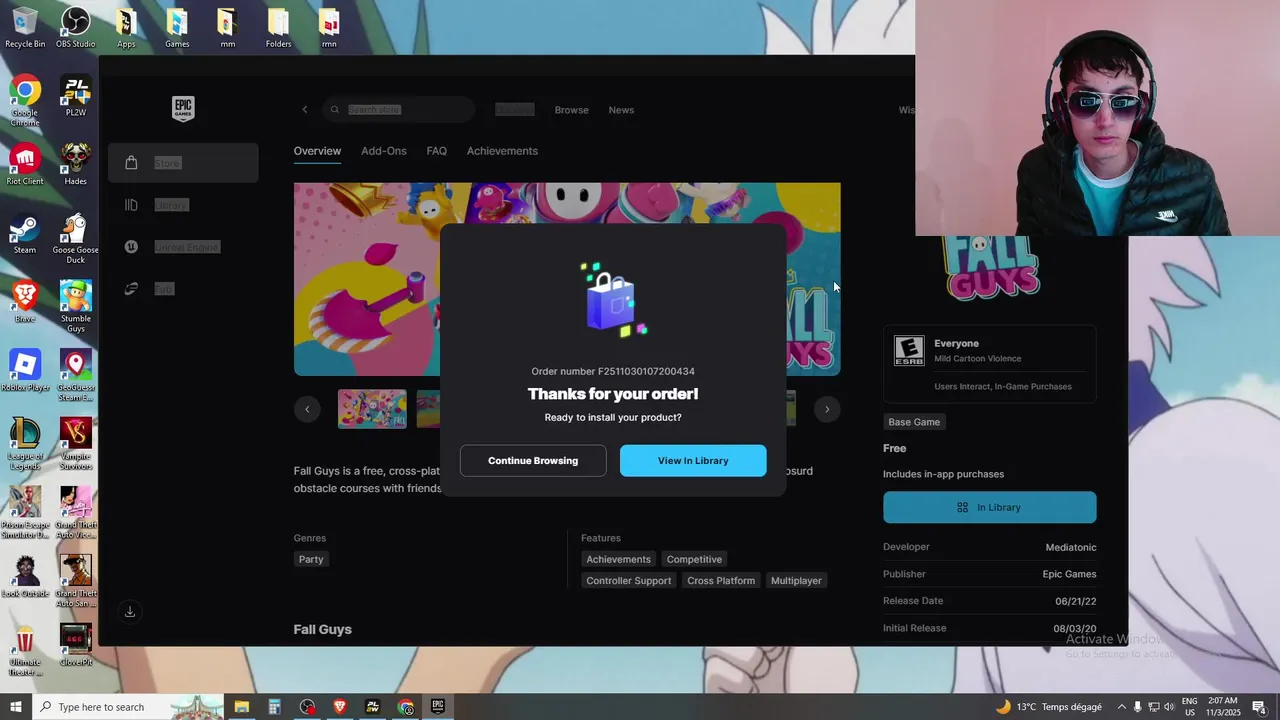Open the mm desktop folder
This screenshot has width=1280, height=720.
pos(228,28)
